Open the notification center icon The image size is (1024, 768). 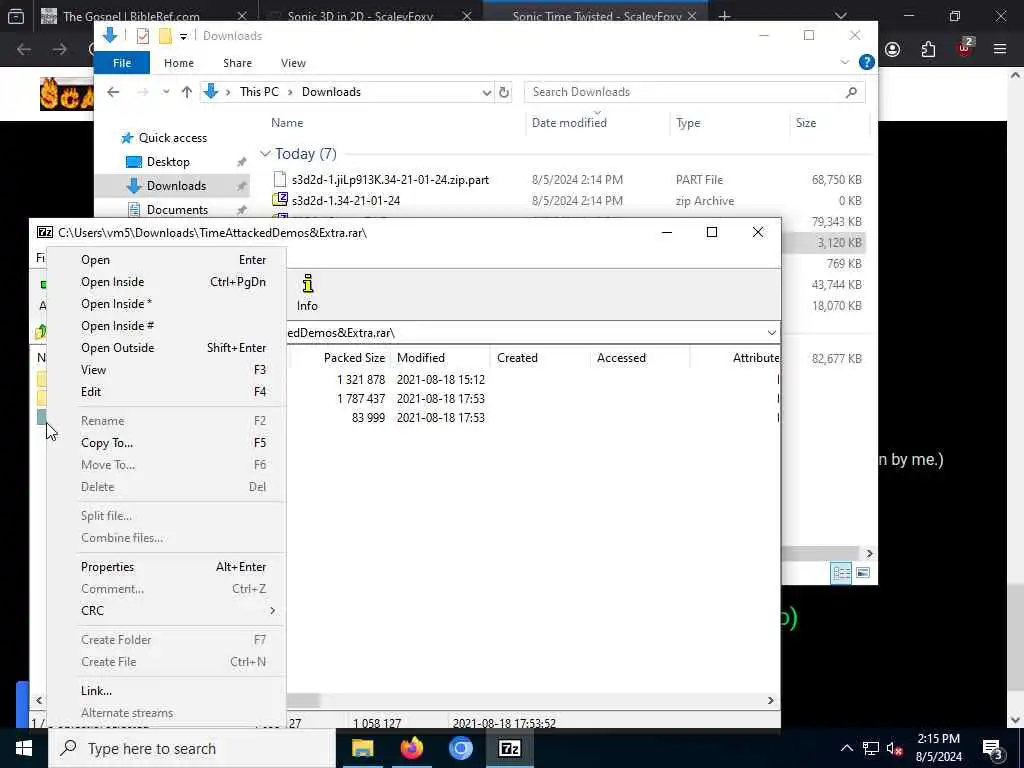[992, 748]
